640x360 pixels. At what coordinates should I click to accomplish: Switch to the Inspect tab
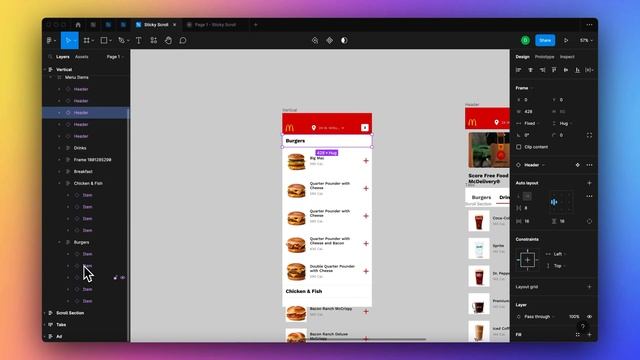click(x=567, y=57)
